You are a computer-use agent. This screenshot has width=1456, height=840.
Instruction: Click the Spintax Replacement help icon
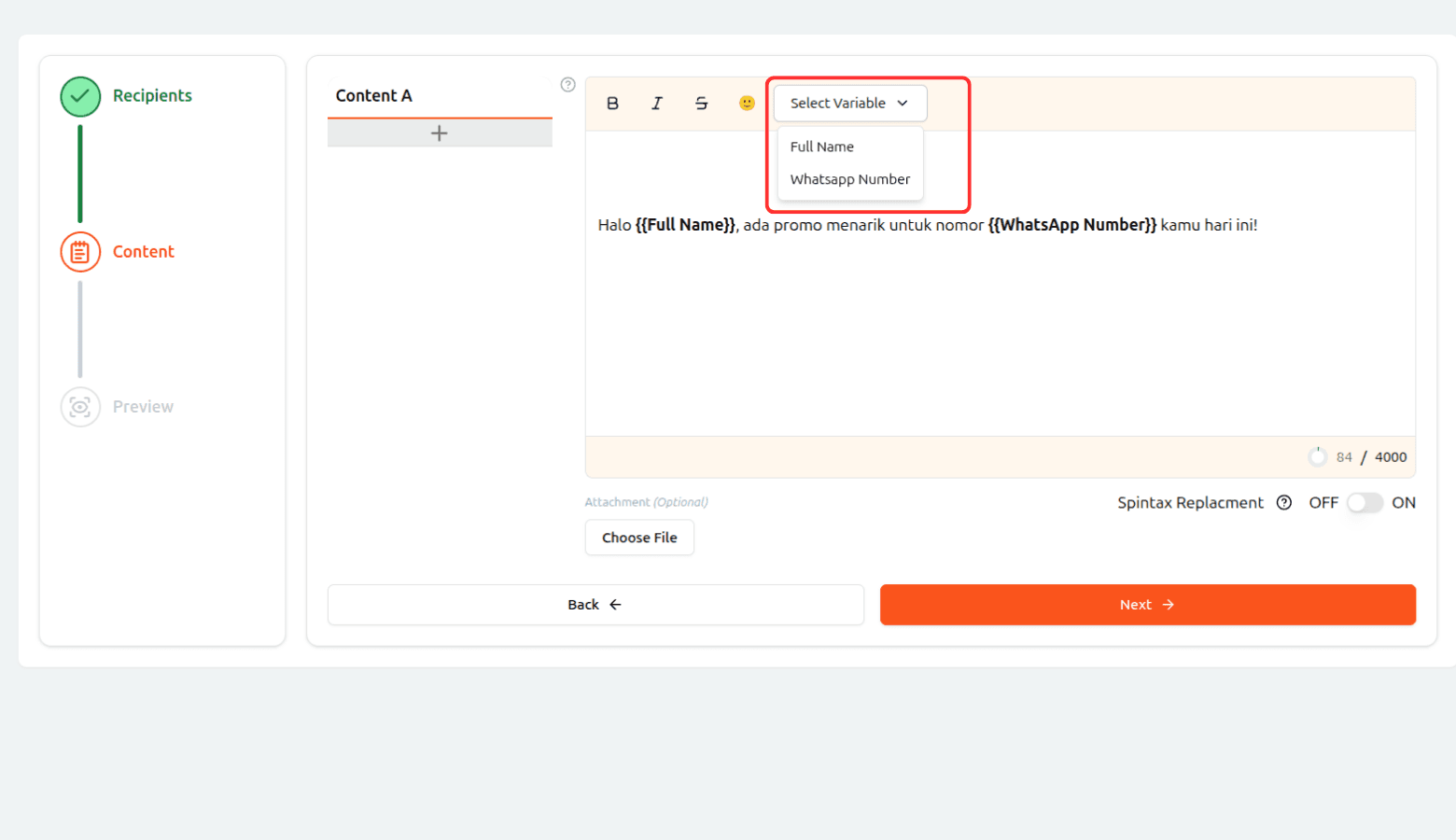[1284, 503]
